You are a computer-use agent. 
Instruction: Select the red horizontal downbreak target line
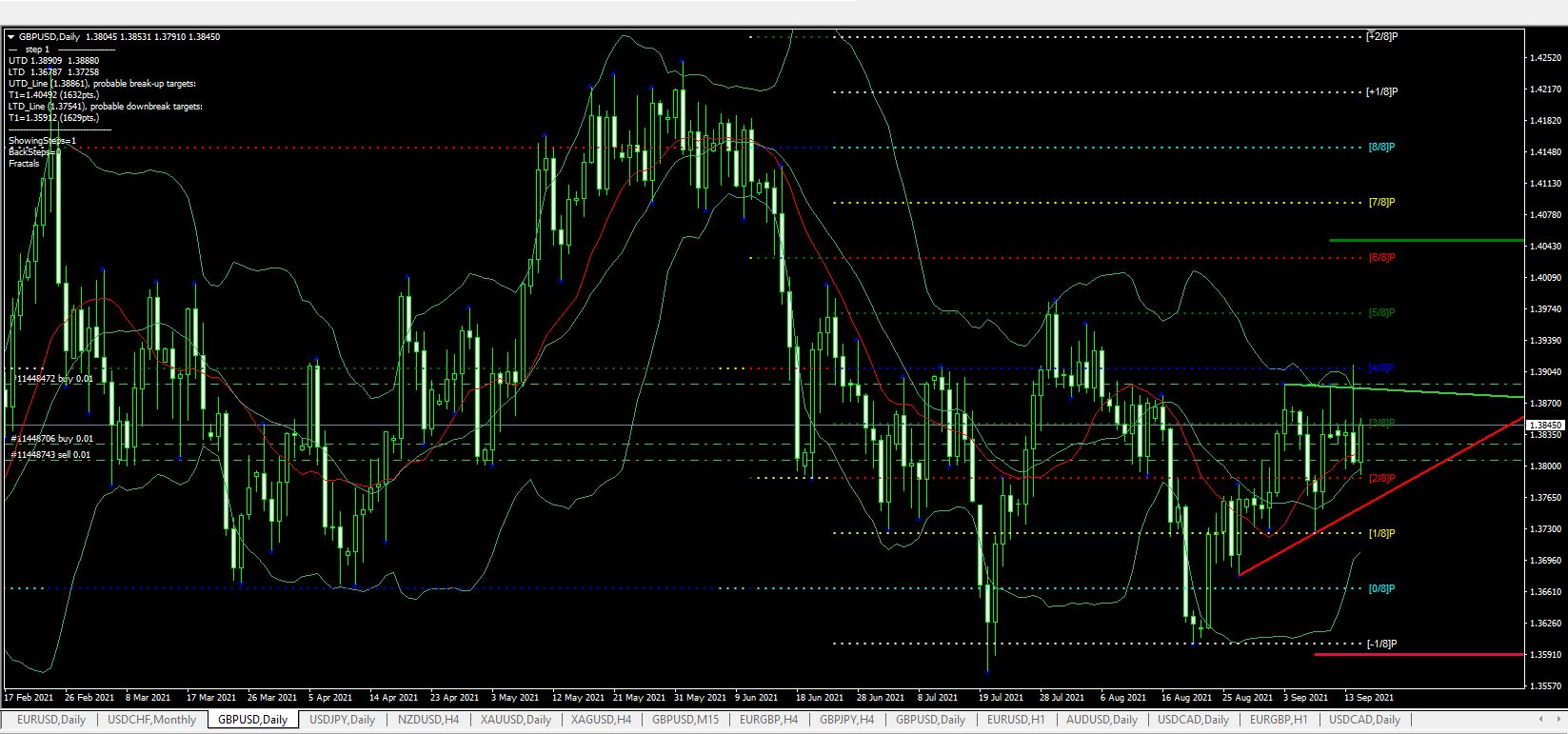click(x=1419, y=654)
